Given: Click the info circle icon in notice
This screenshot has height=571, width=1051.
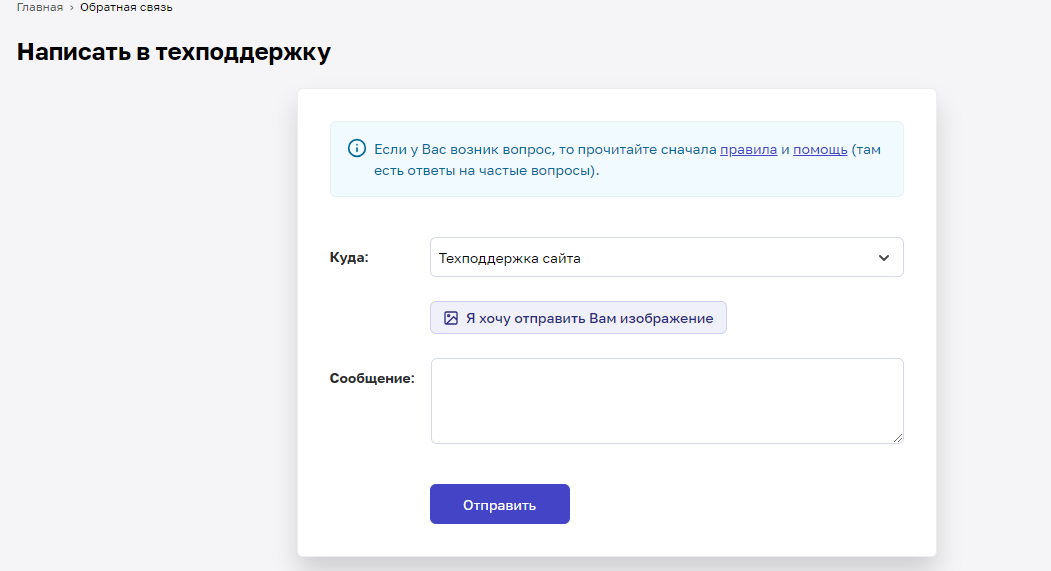Looking at the screenshot, I should (357, 148).
